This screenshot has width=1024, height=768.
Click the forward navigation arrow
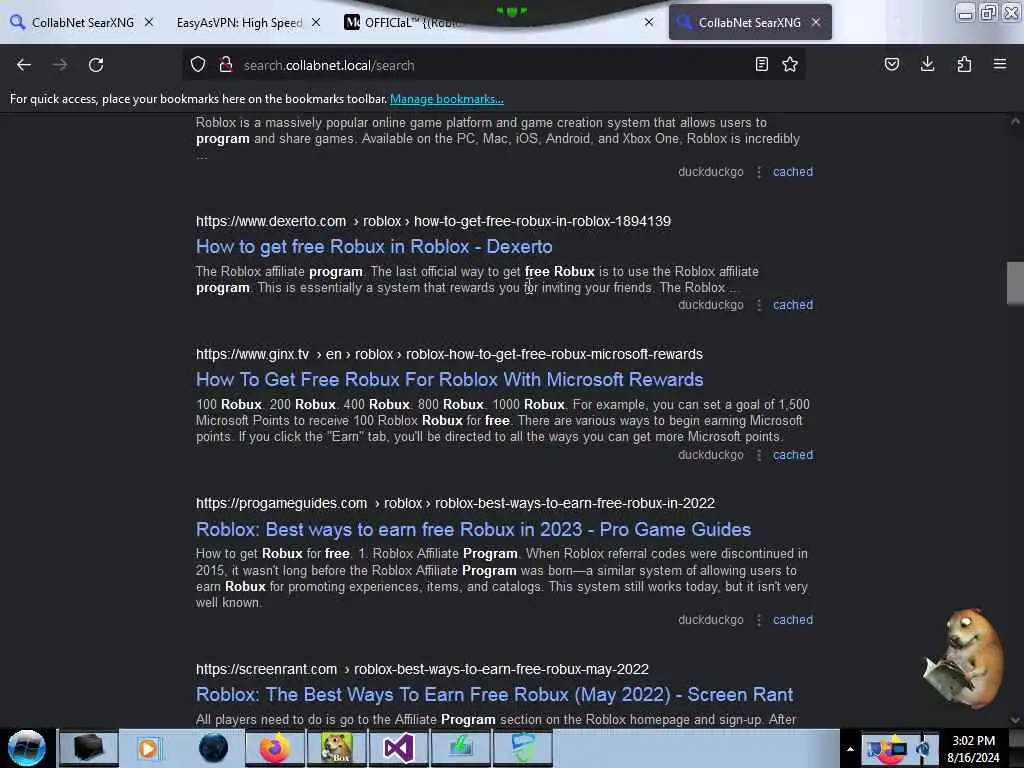click(60, 65)
